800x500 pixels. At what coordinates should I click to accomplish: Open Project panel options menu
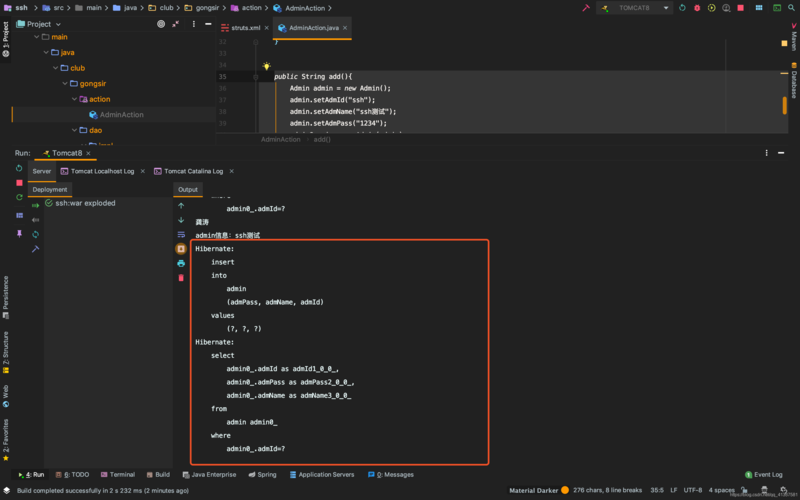point(194,24)
